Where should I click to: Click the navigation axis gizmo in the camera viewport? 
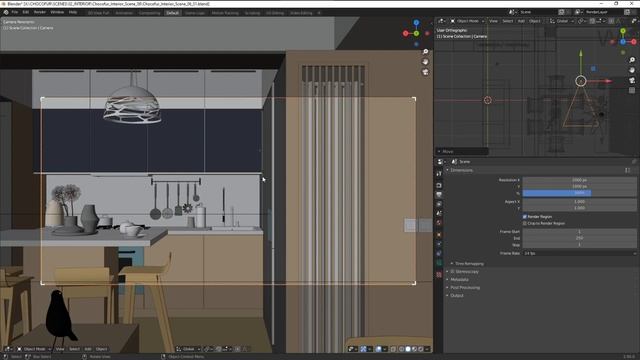coord(416,33)
